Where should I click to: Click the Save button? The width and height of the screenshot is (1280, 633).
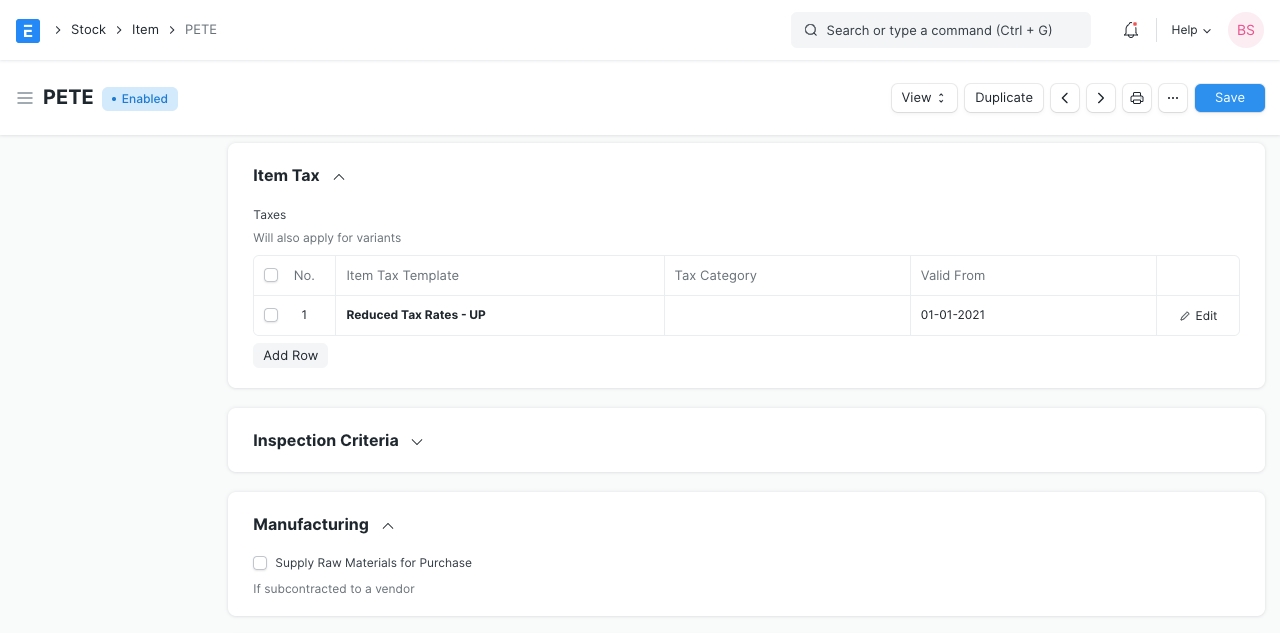pyautogui.click(x=1230, y=98)
